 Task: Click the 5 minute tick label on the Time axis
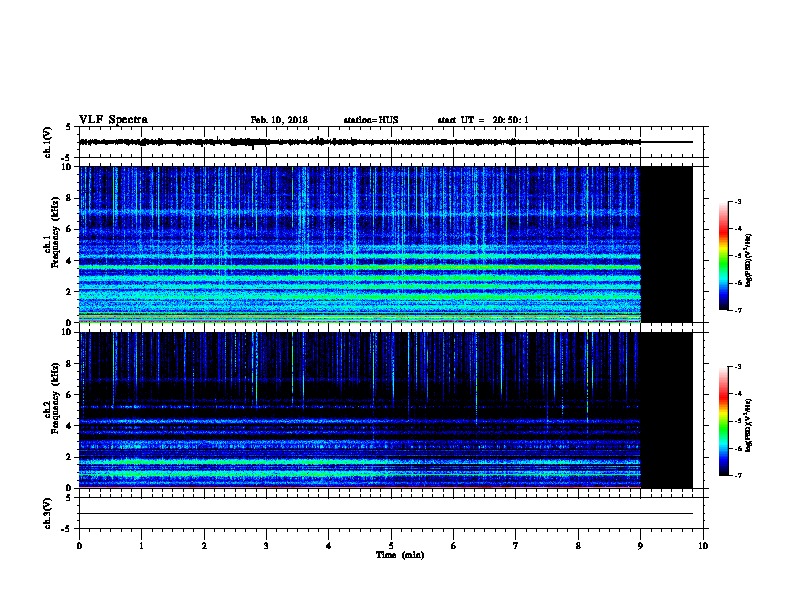[x=391, y=545]
